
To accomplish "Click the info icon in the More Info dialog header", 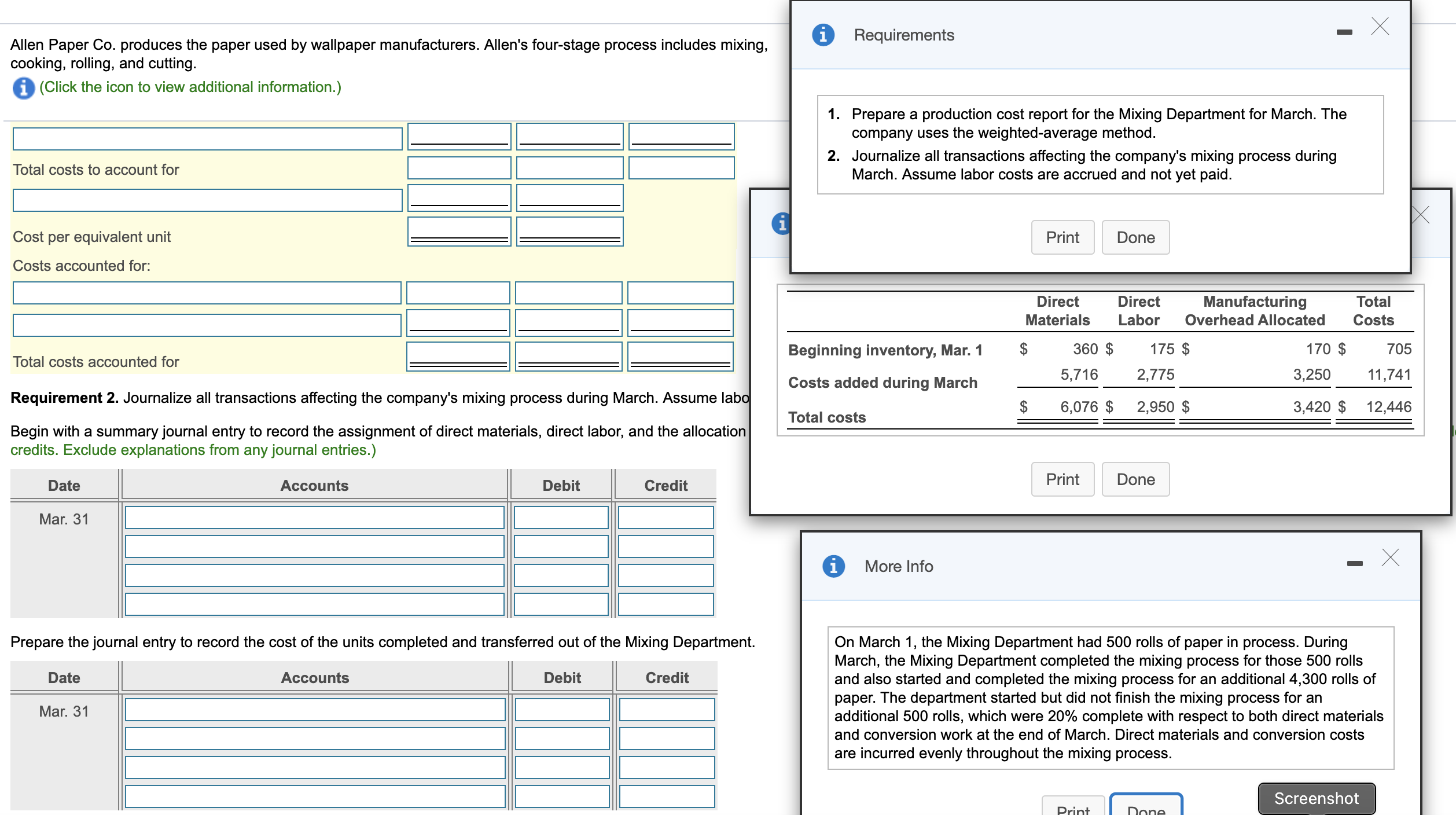I will [833, 567].
